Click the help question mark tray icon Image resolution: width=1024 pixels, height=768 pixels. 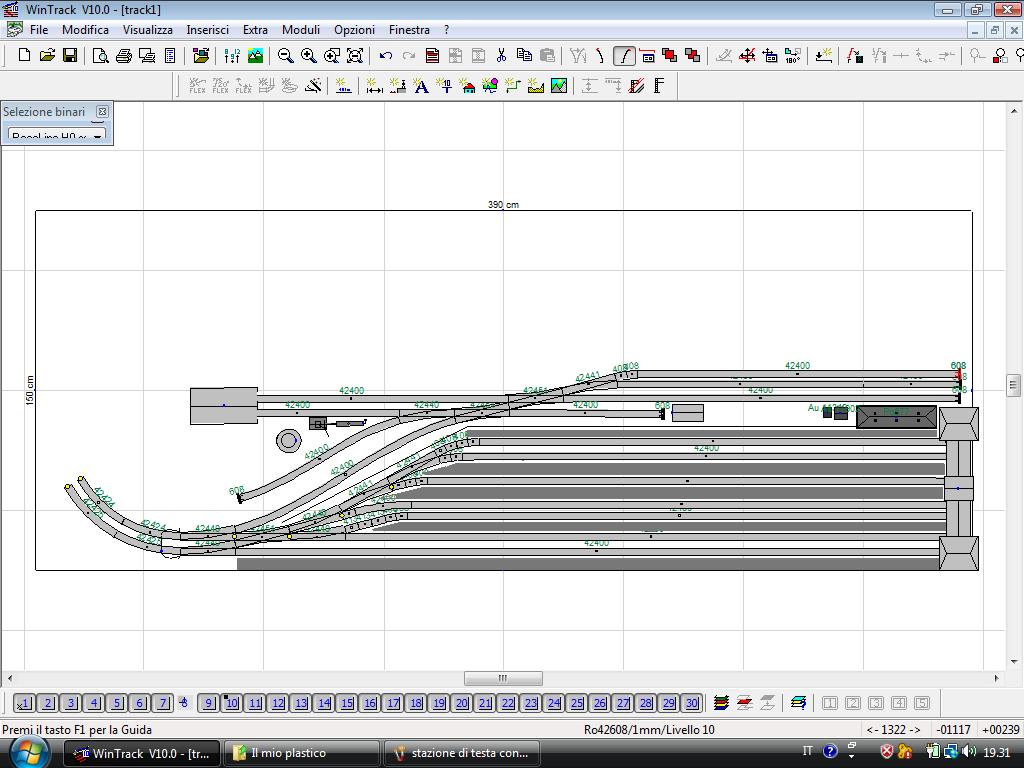pos(830,752)
